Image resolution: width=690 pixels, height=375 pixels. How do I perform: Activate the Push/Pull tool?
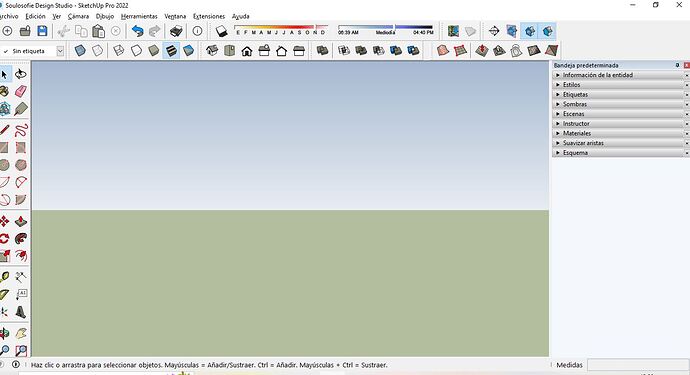pyautogui.click(x=20, y=221)
